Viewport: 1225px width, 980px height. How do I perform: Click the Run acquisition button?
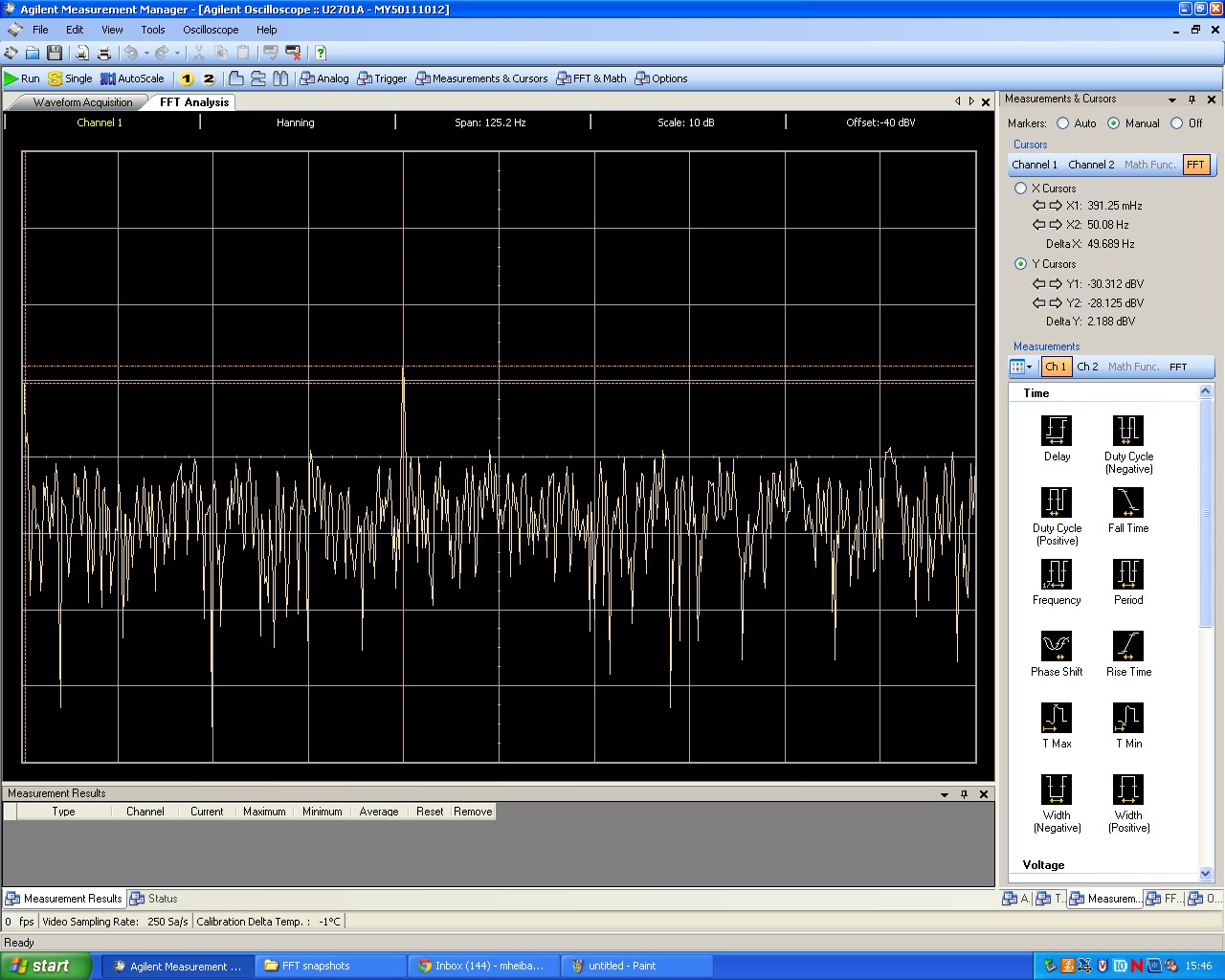pos(22,78)
